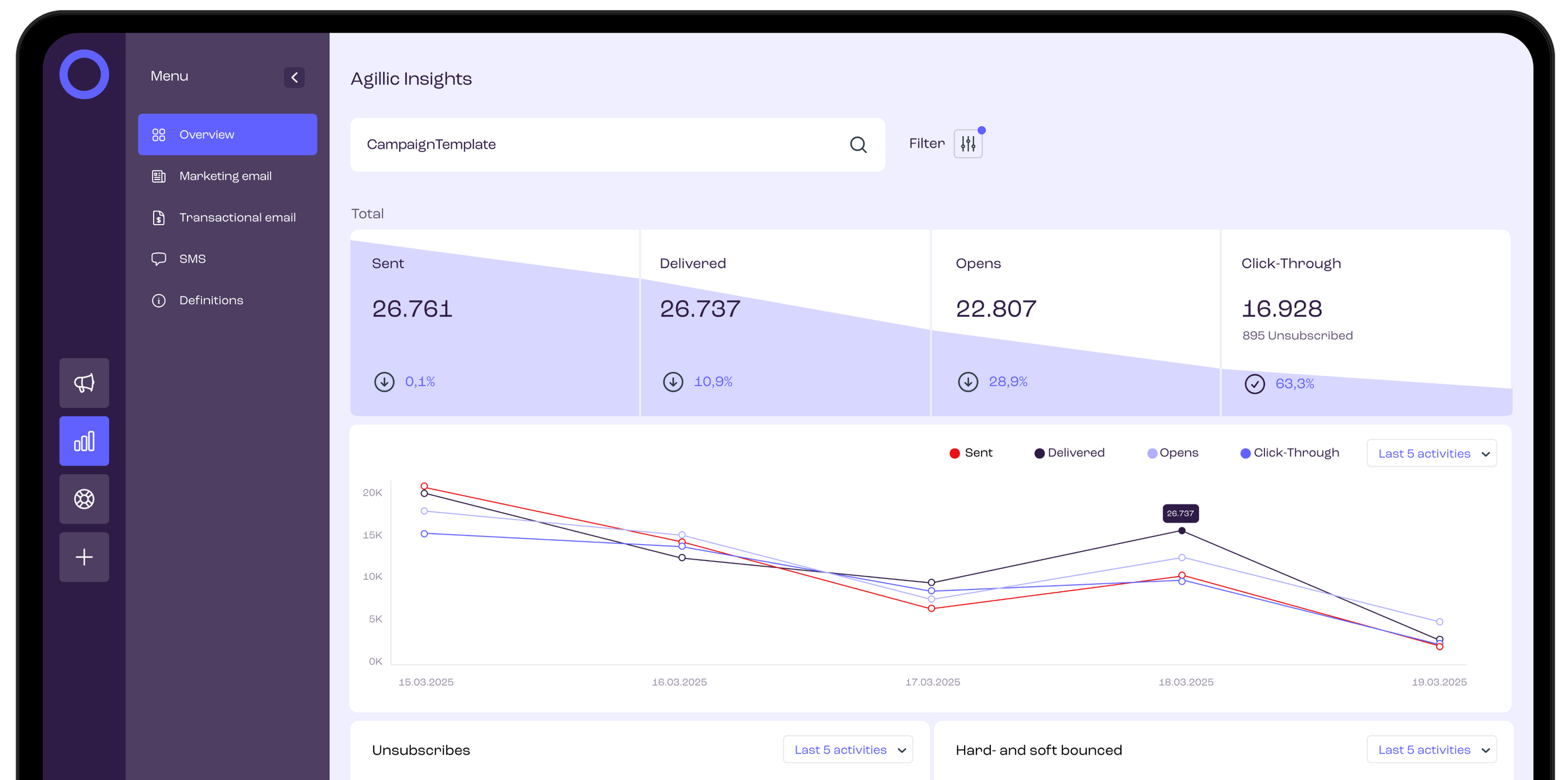Viewport: 1568px width, 780px height.
Task: Expand Unsubscribes Last 5 activities dropdown
Action: pyautogui.click(x=847, y=750)
